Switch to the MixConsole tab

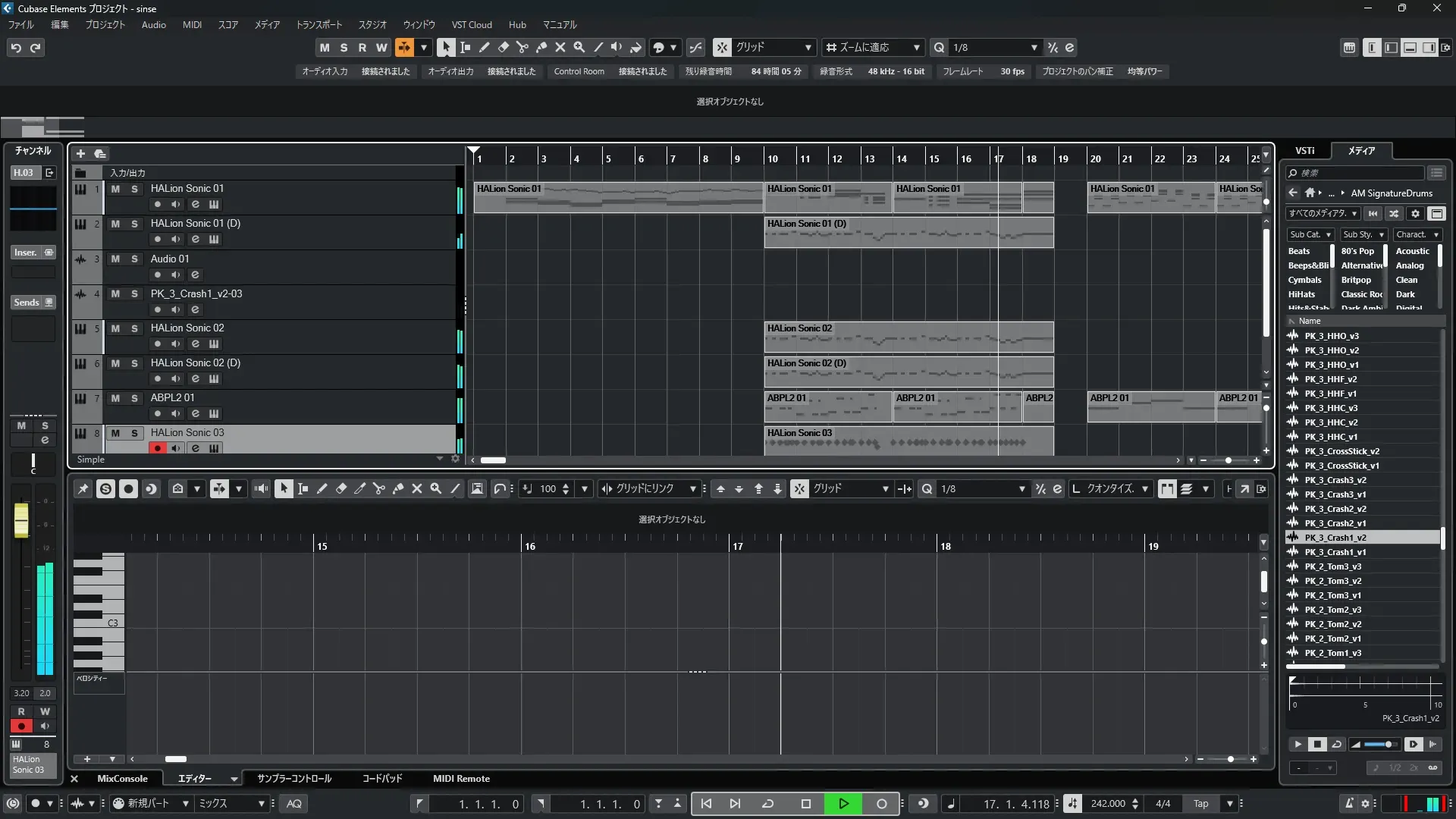[122, 779]
